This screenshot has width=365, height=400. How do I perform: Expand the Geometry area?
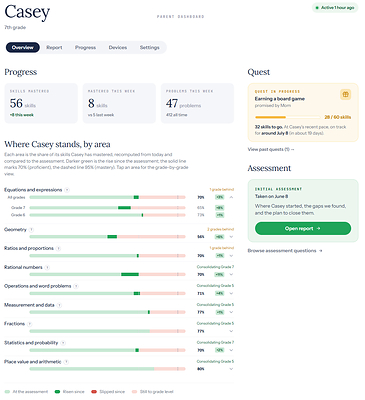click(231, 237)
